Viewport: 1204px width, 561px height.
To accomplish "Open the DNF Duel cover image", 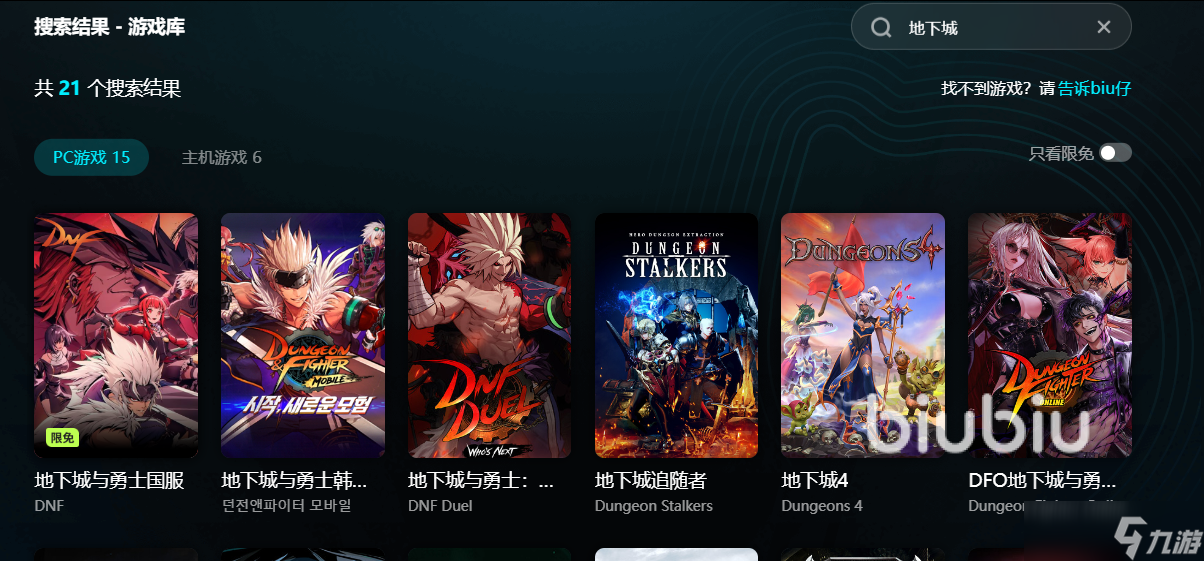I will 490,335.
